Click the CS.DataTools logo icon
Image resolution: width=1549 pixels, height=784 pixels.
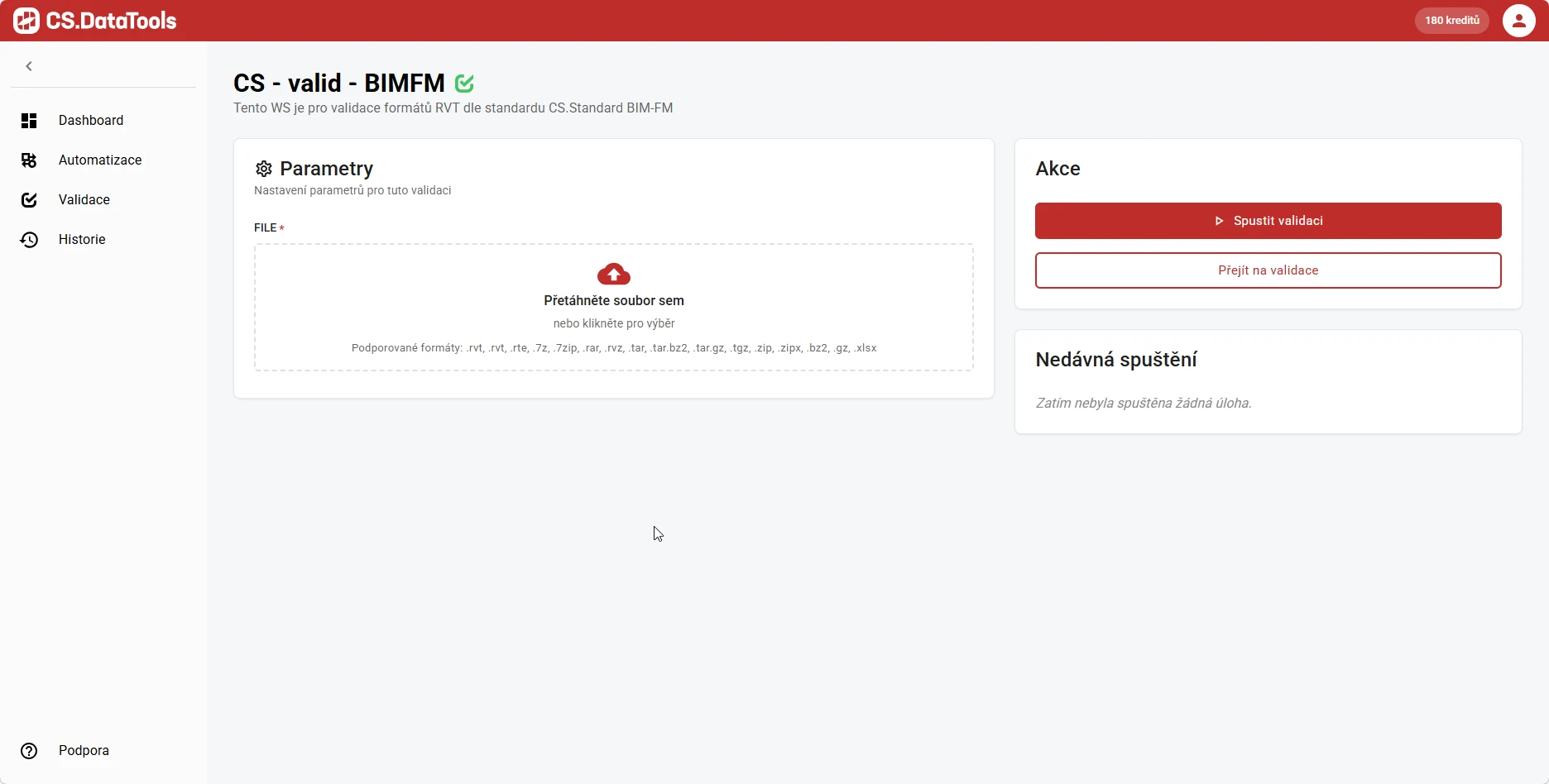tap(26, 21)
